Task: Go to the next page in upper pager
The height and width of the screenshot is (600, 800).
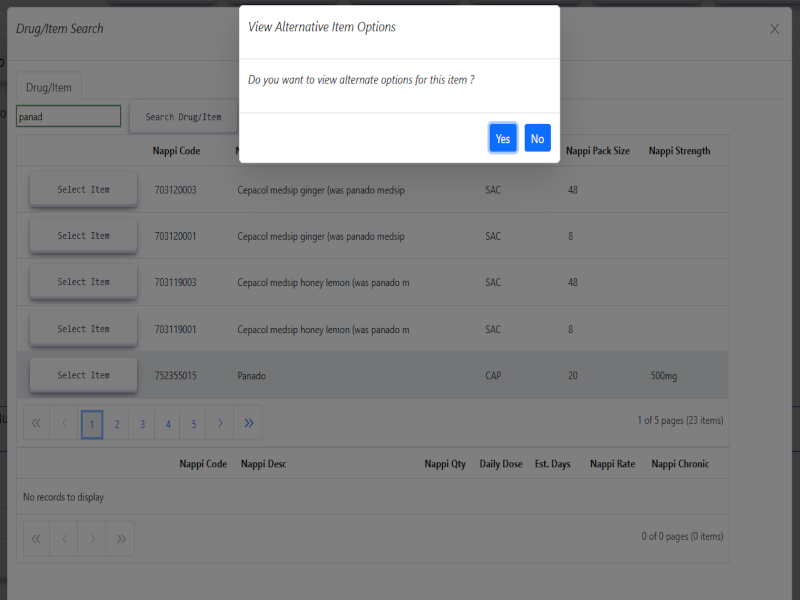Action: 220,424
